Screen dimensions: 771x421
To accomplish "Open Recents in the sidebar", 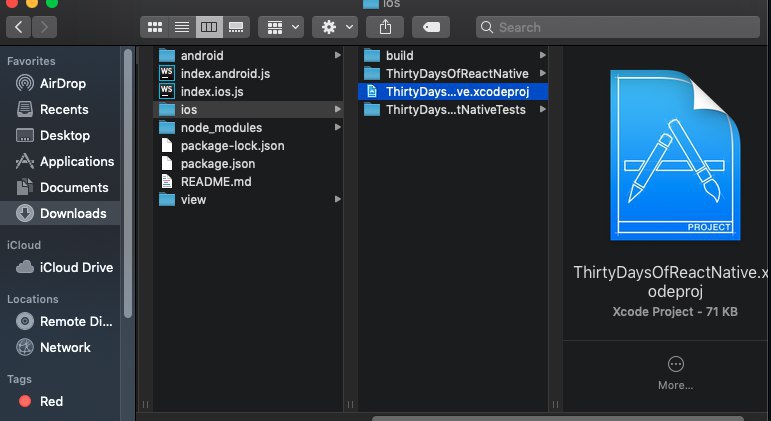I will tap(60, 109).
